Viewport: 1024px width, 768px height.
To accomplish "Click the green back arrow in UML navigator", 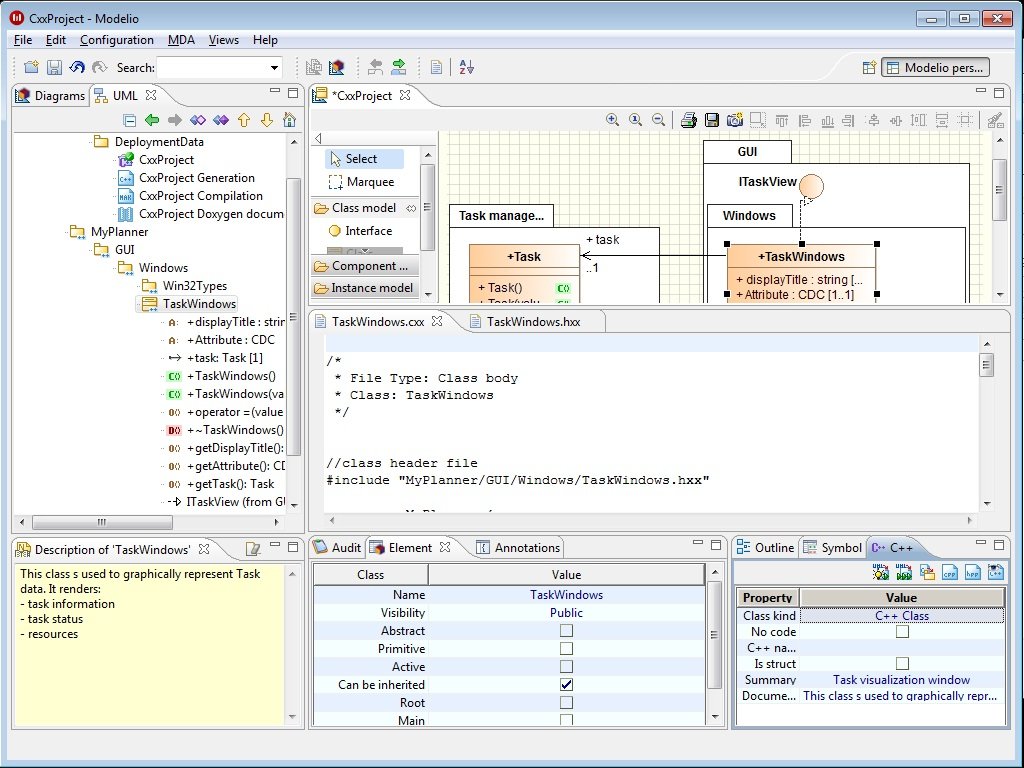I will [152, 120].
